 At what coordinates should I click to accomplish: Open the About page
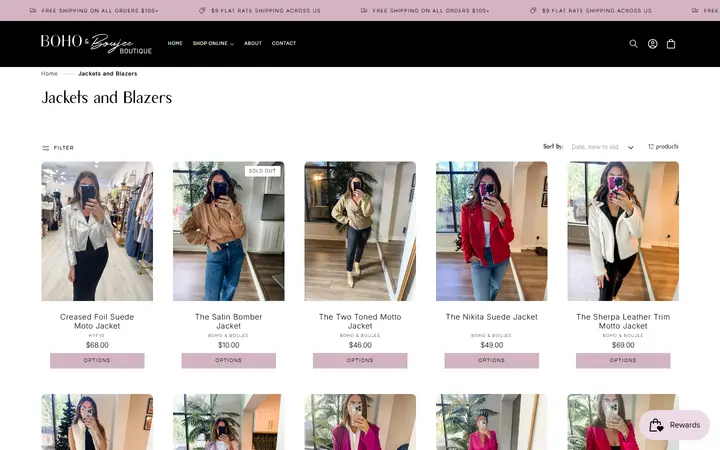(253, 43)
